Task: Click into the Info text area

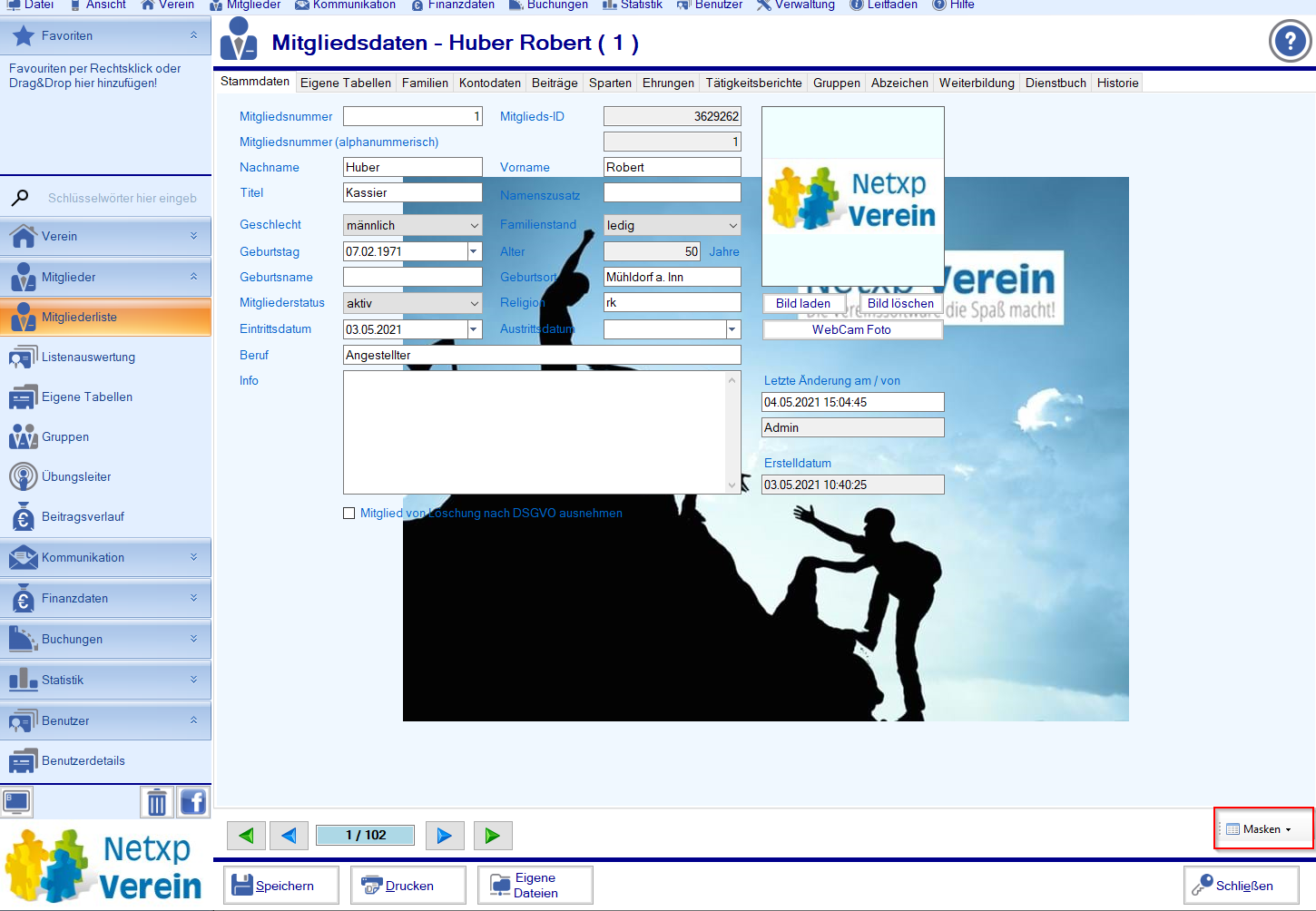Action: (534, 432)
